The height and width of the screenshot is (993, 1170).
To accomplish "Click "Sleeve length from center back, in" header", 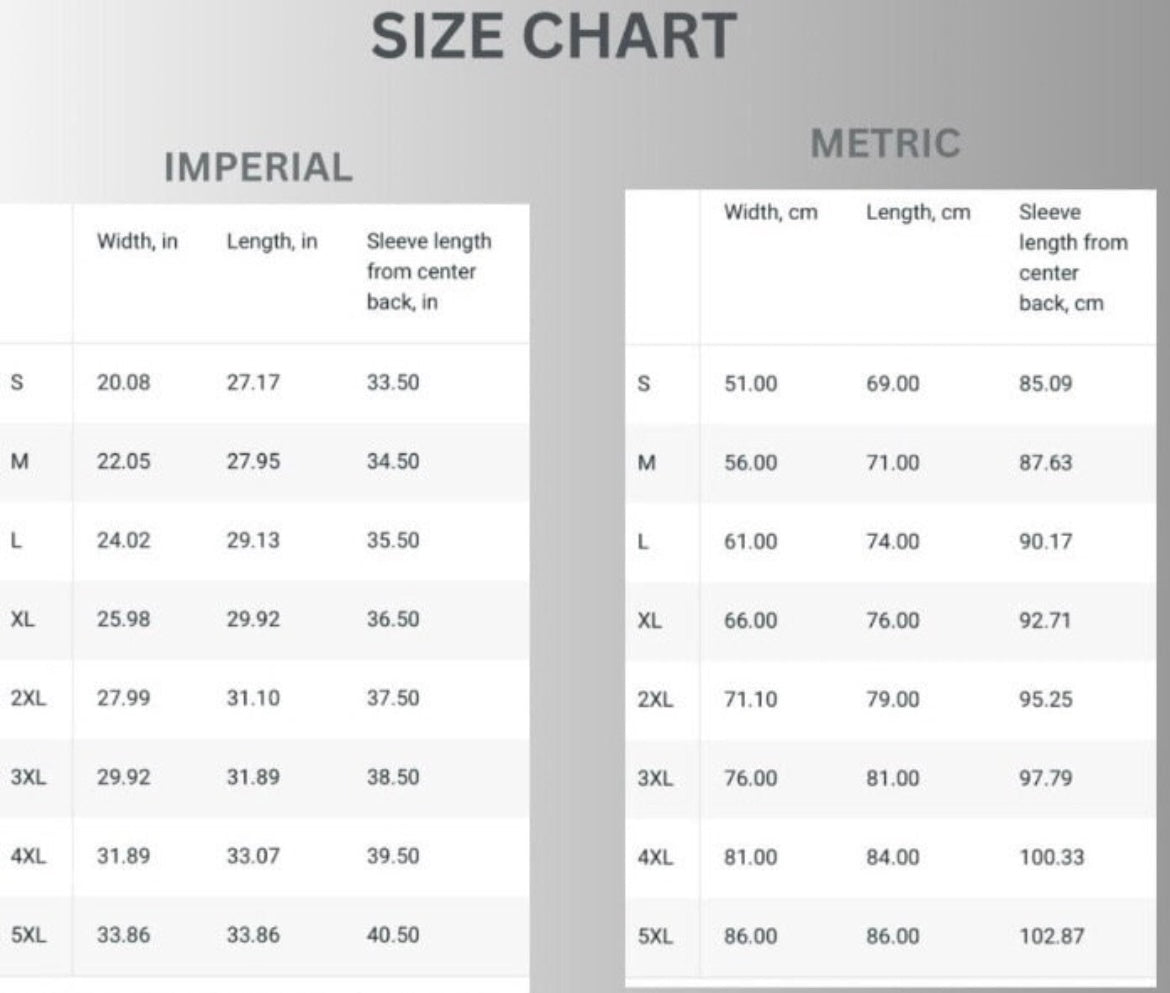I will [428, 271].
